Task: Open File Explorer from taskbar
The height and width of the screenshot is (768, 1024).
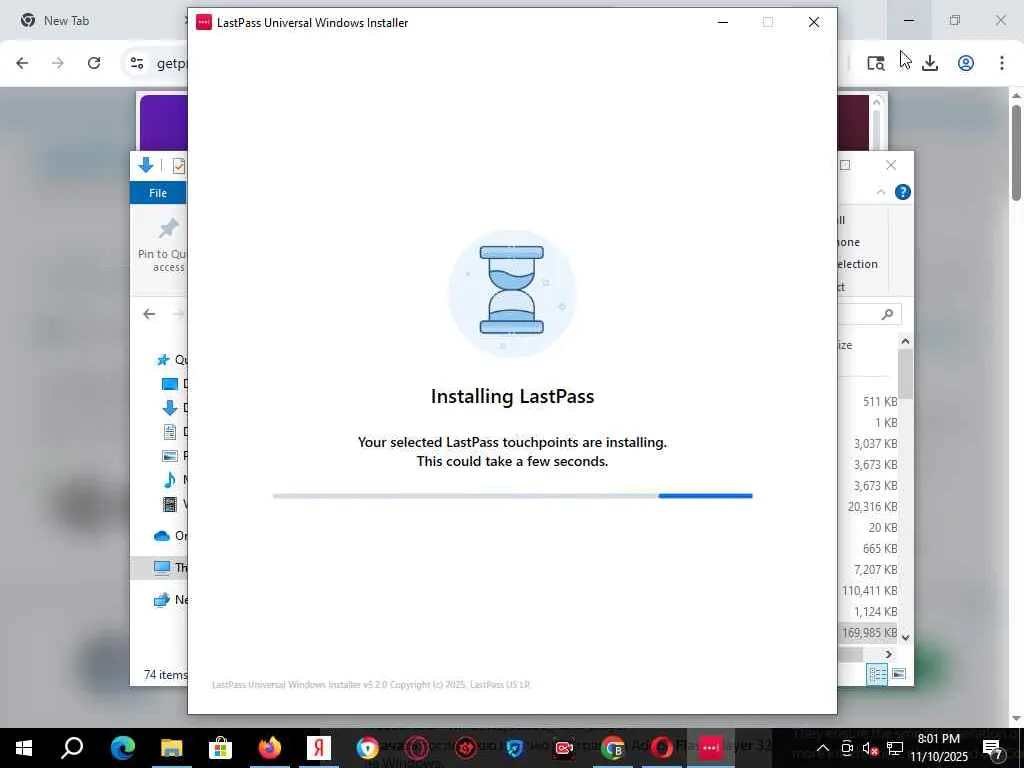Action: [x=171, y=748]
